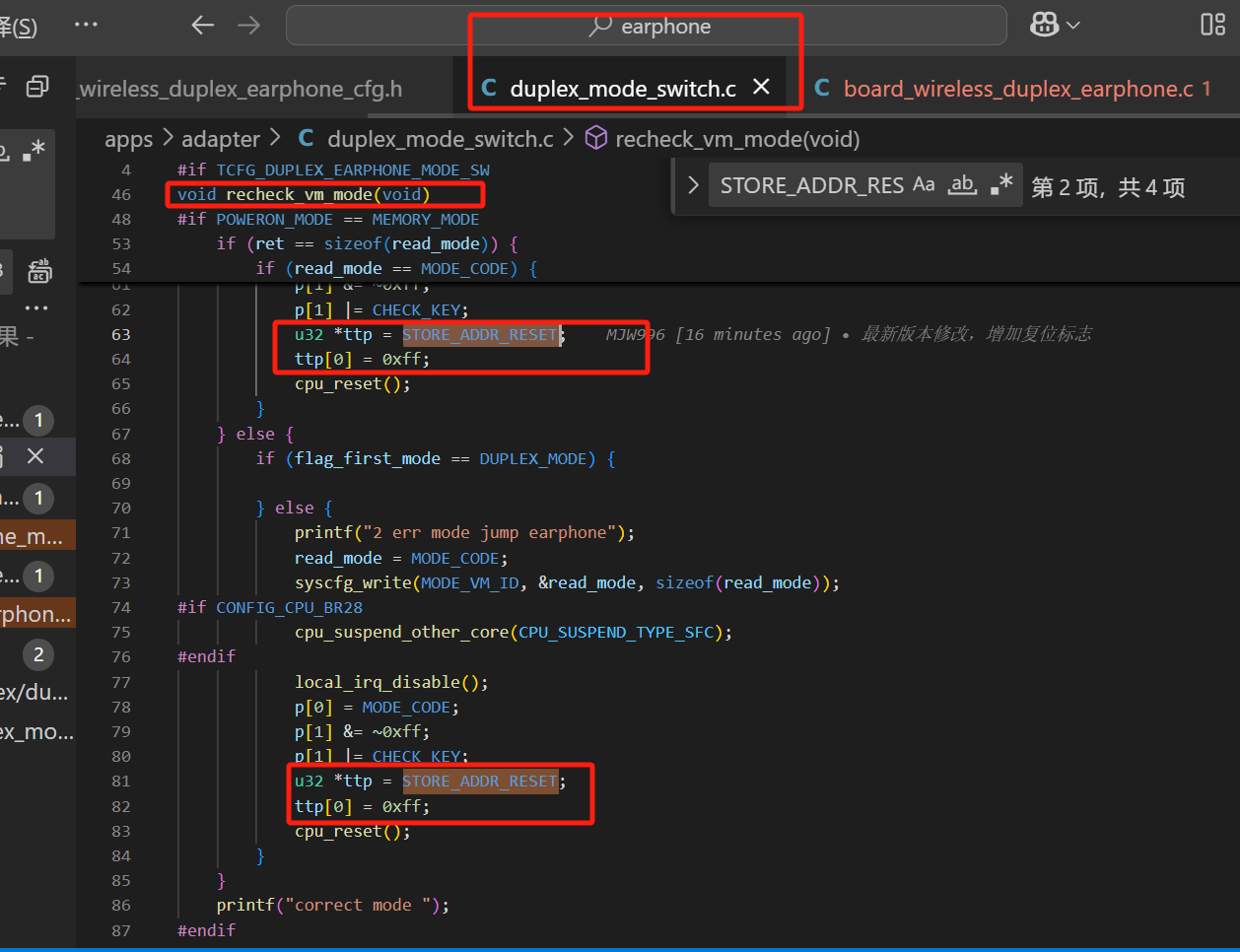Focus the earphone command center search

point(647,26)
